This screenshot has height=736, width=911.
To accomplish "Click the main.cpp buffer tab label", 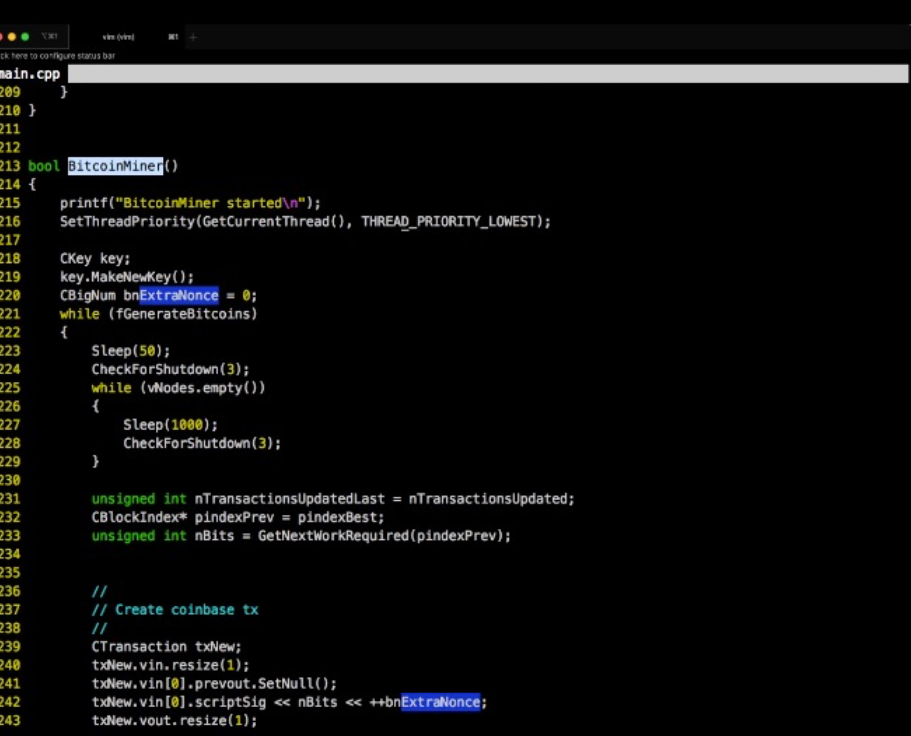I will tap(30, 74).
